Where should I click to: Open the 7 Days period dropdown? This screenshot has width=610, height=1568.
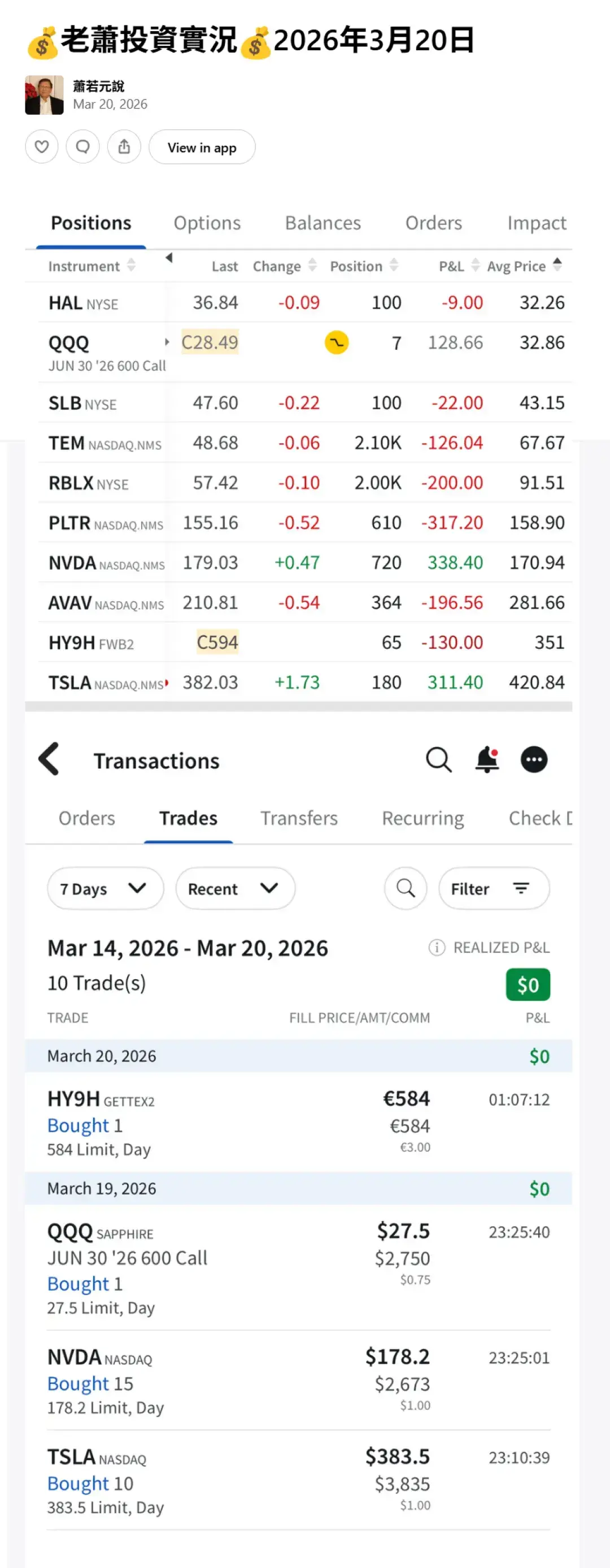pyautogui.click(x=105, y=889)
